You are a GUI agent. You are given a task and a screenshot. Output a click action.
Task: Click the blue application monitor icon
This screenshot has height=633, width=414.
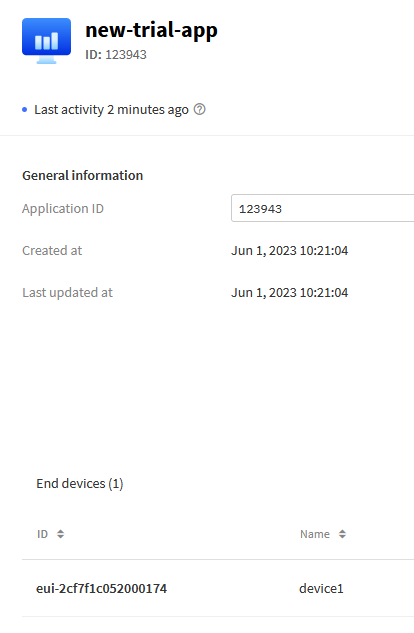pos(46,41)
